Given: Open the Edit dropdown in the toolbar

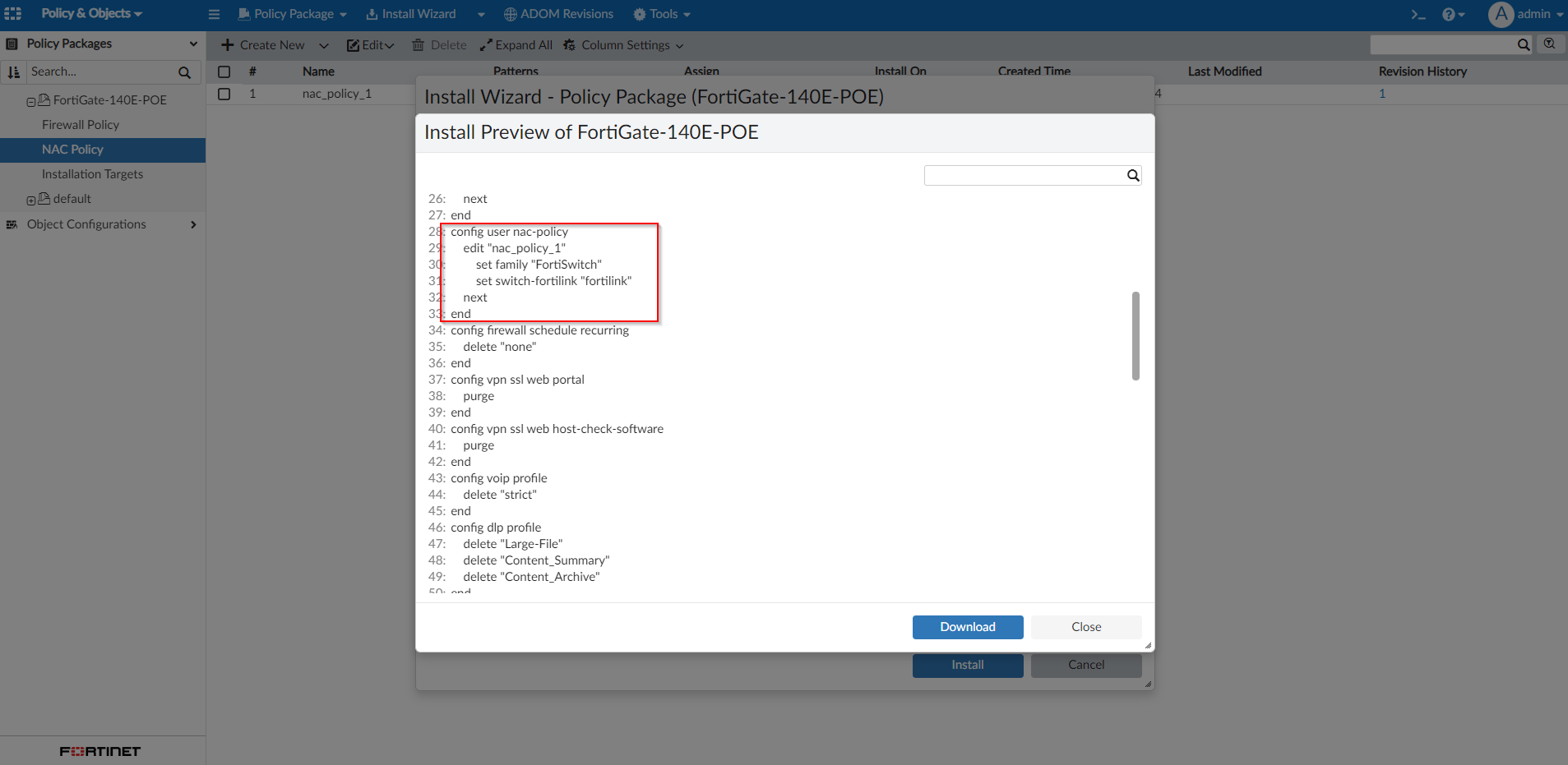Looking at the screenshot, I should (x=371, y=45).
